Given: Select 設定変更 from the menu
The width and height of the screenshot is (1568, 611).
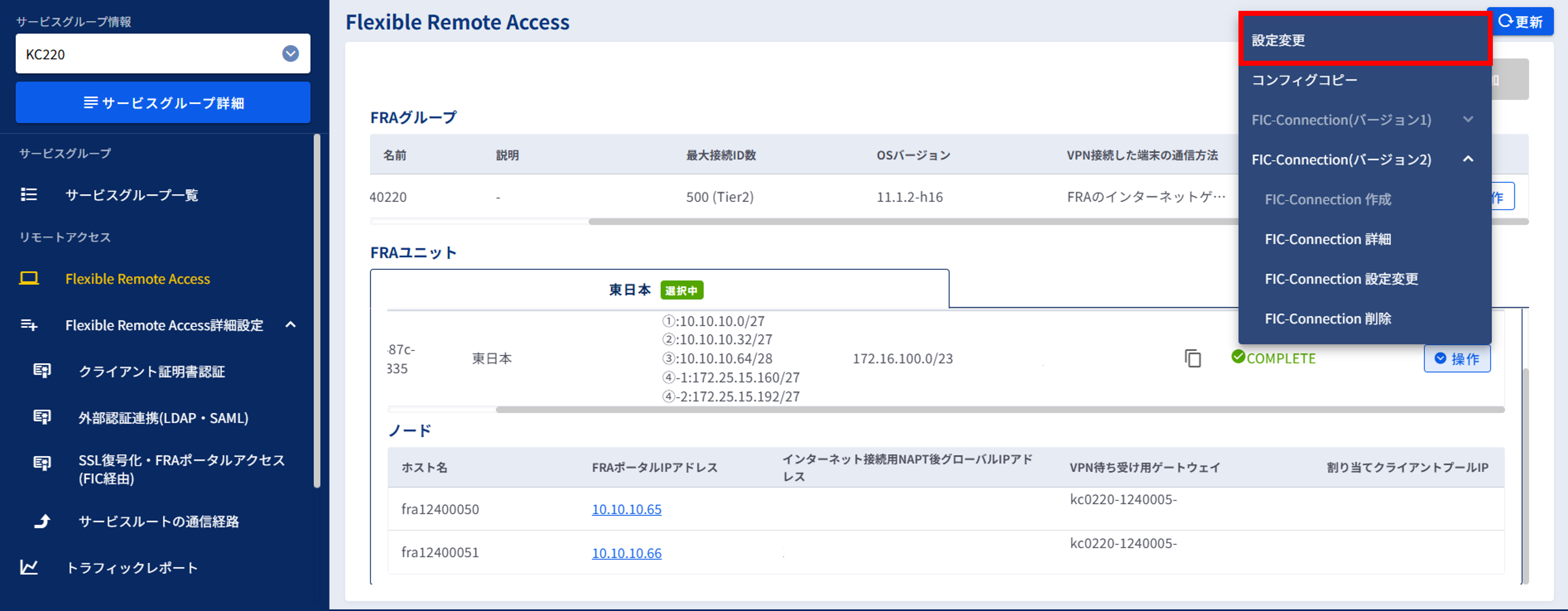Looking at the screenshot, I should click(x=1278, y=40).
